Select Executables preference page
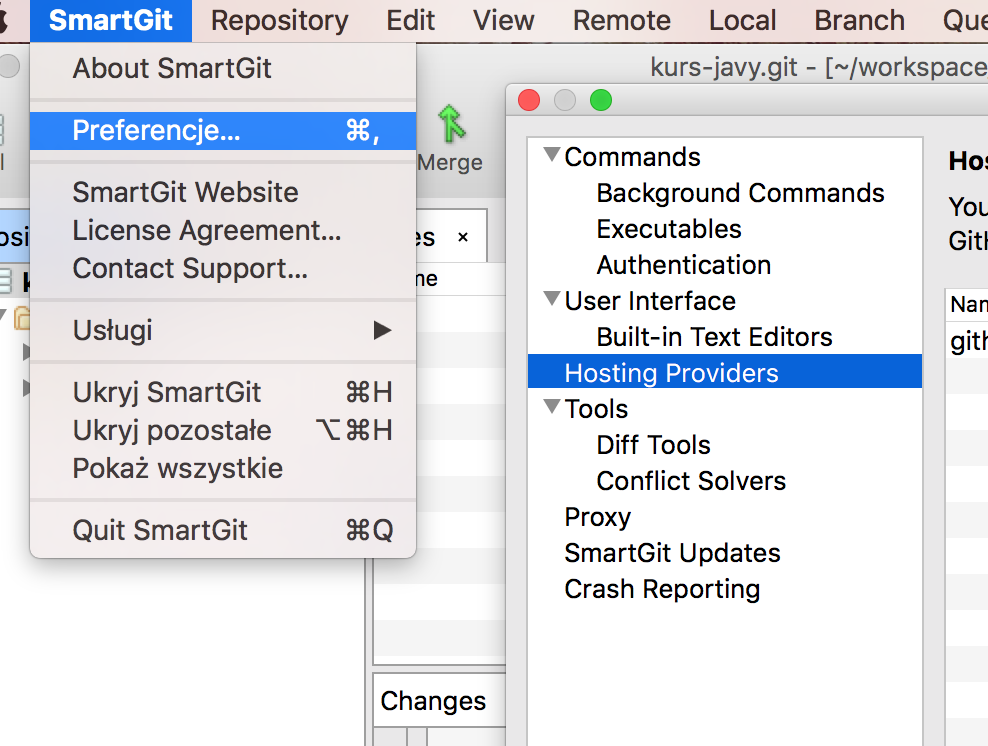The height and width of the screenshot is (746, 988). click(x=669, y=229)
